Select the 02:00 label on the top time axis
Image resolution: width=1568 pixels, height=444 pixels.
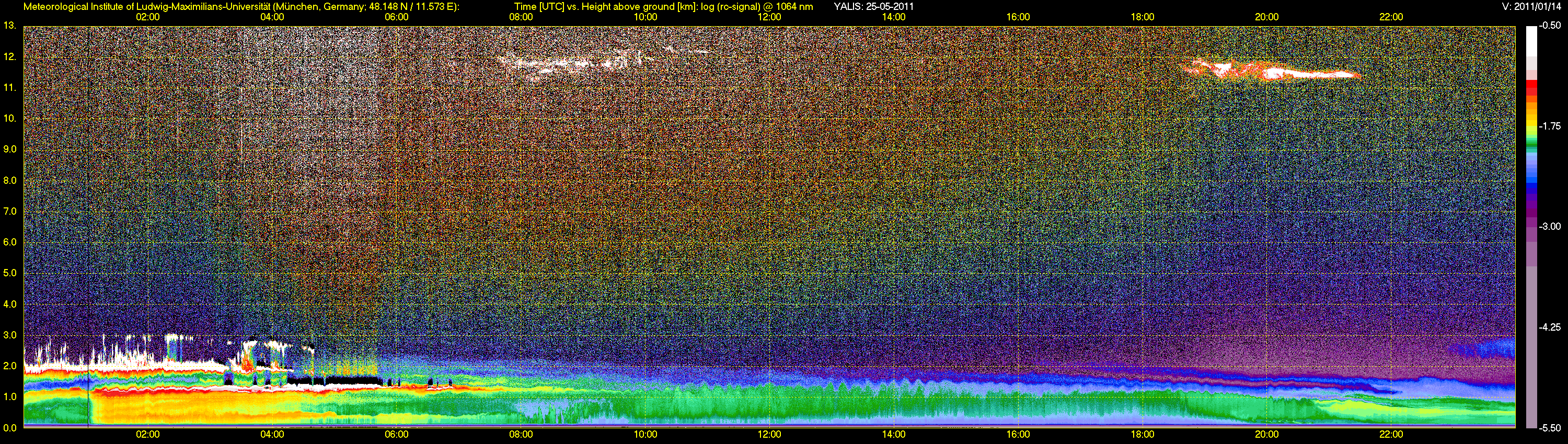148,17
